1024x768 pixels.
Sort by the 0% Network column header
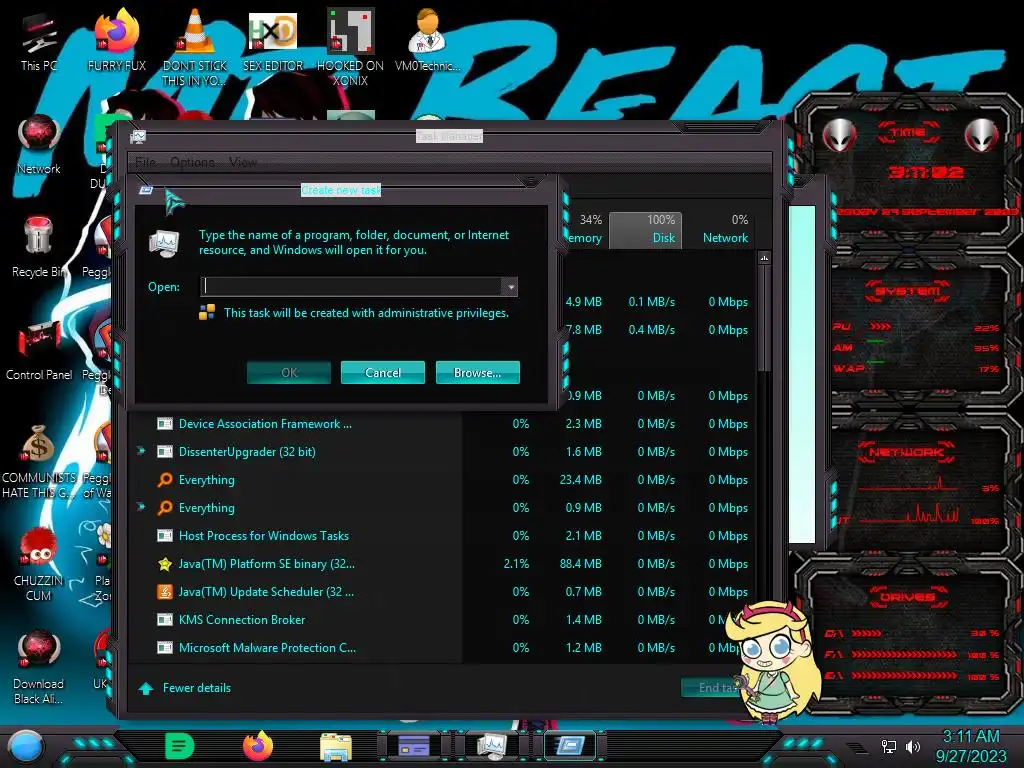pos(719,230)
